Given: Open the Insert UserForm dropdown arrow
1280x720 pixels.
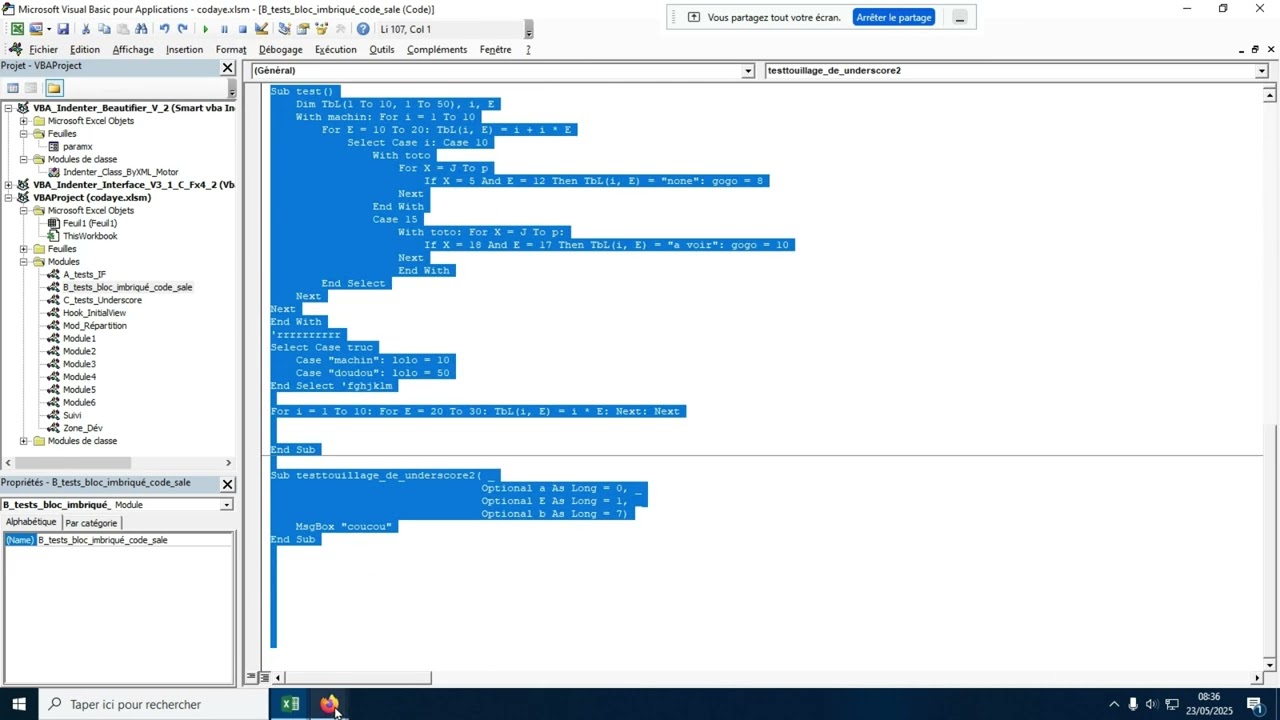Looking at the screenshot, I should pos(48,29).
